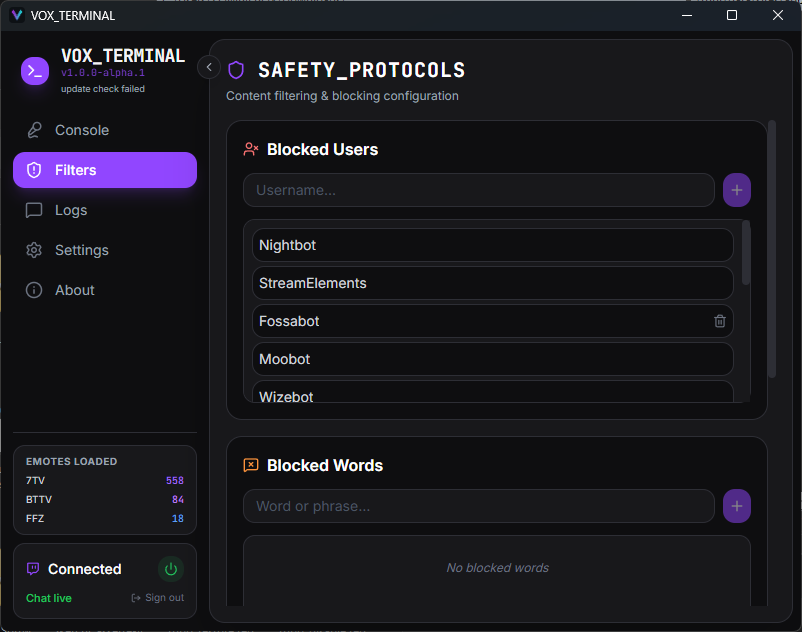Add blocked word with plus button
Viewport: 802px width, 632px height.
pyautogui.click(x=737, y=506)
